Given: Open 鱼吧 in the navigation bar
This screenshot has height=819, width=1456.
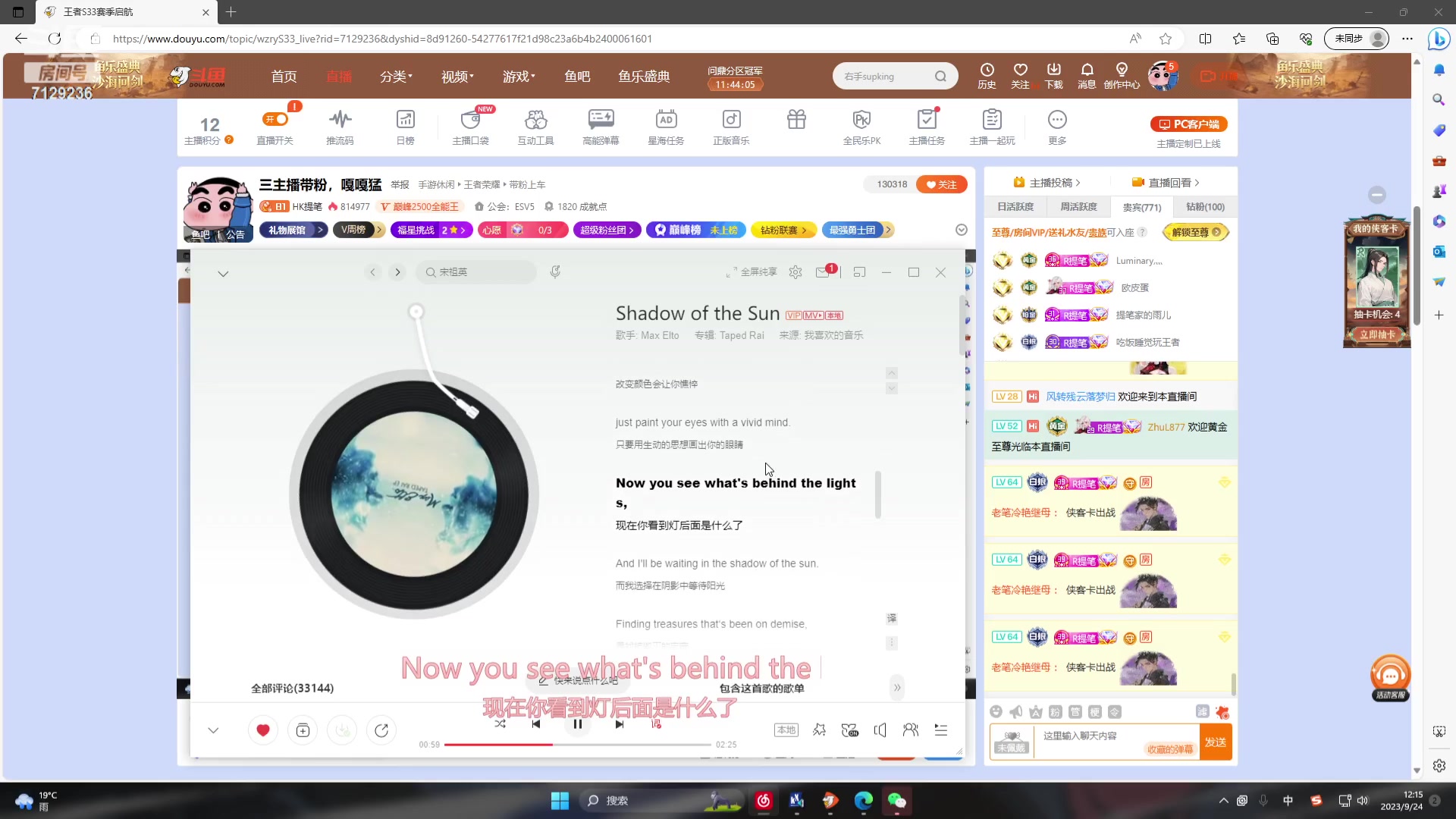Looking at the screenshot, I should click(x=577, y=77).
